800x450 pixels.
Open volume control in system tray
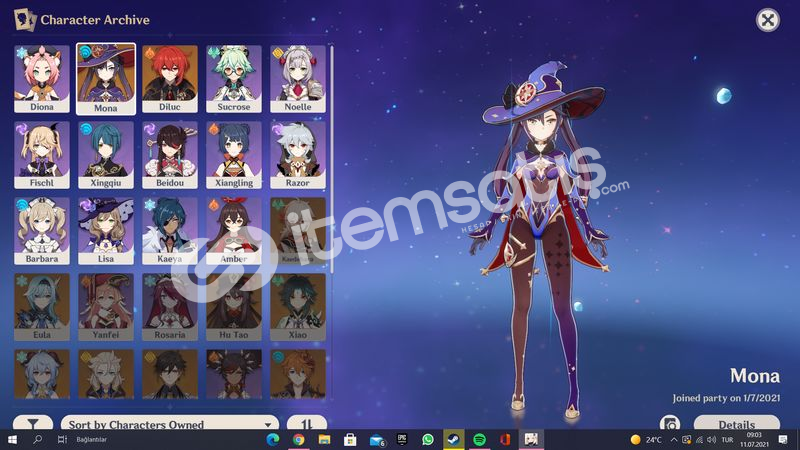(x=712, y=439)
